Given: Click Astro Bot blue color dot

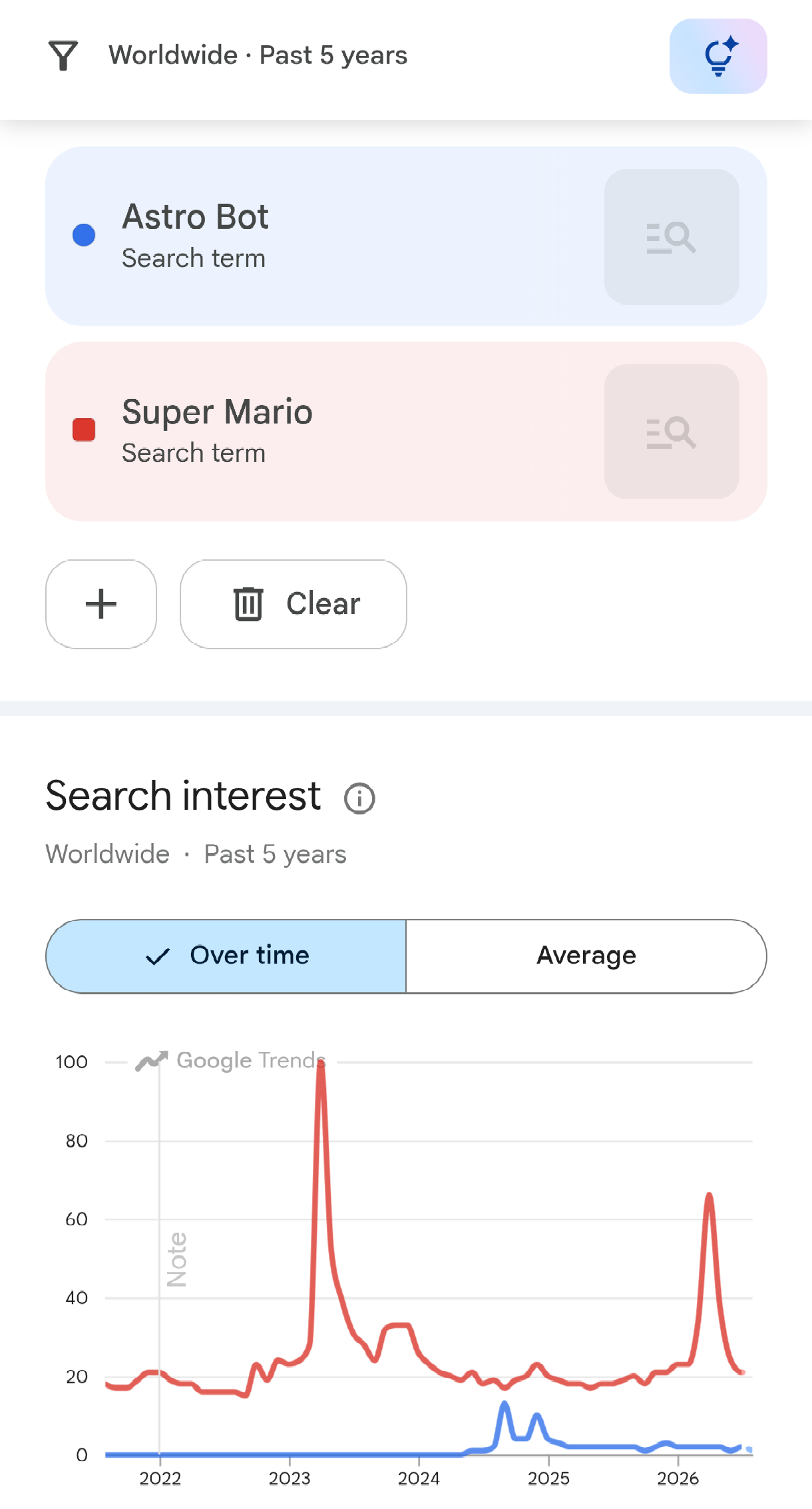Looking at the screenshot, I should (x=84, y=235).
